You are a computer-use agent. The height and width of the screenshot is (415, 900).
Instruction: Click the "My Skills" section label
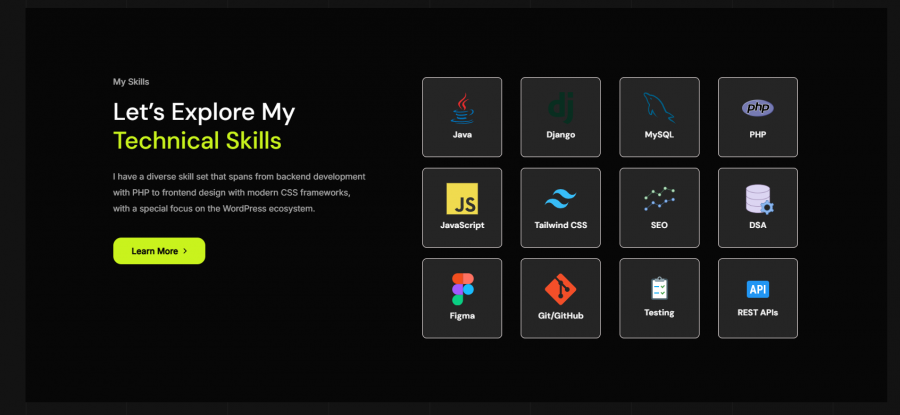[131, 82]
